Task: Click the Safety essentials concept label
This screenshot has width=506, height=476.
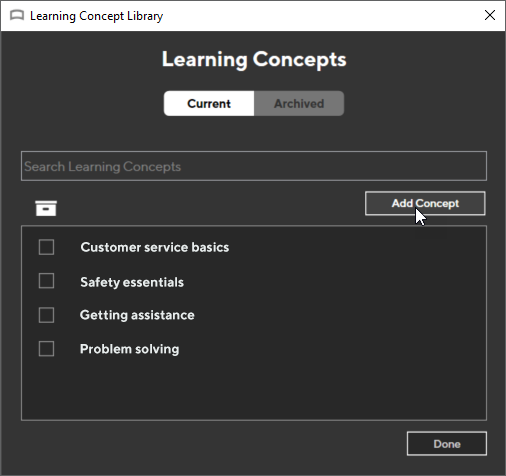Action: pos(132,282)
